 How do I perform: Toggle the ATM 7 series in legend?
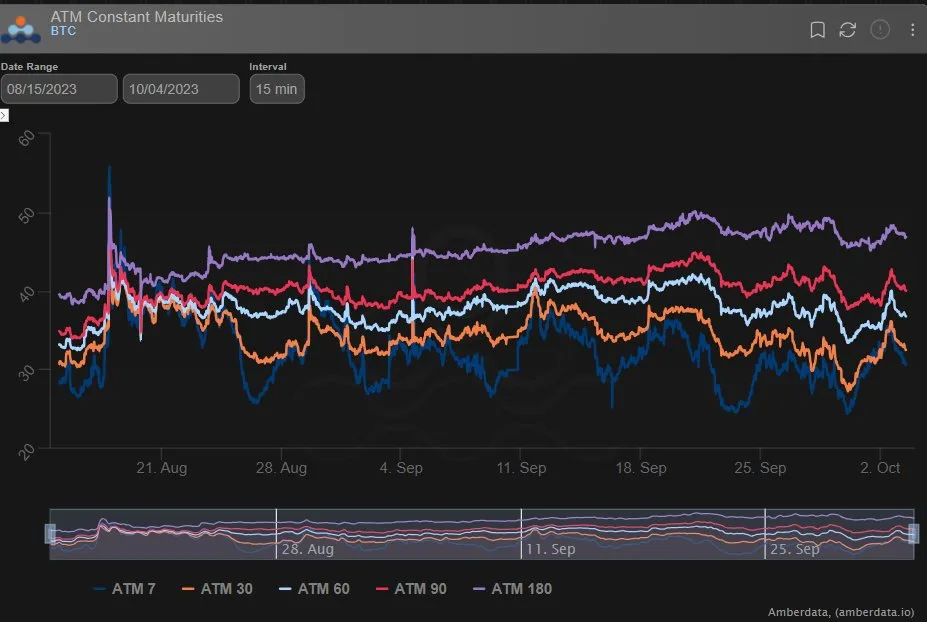click(125, 589)
